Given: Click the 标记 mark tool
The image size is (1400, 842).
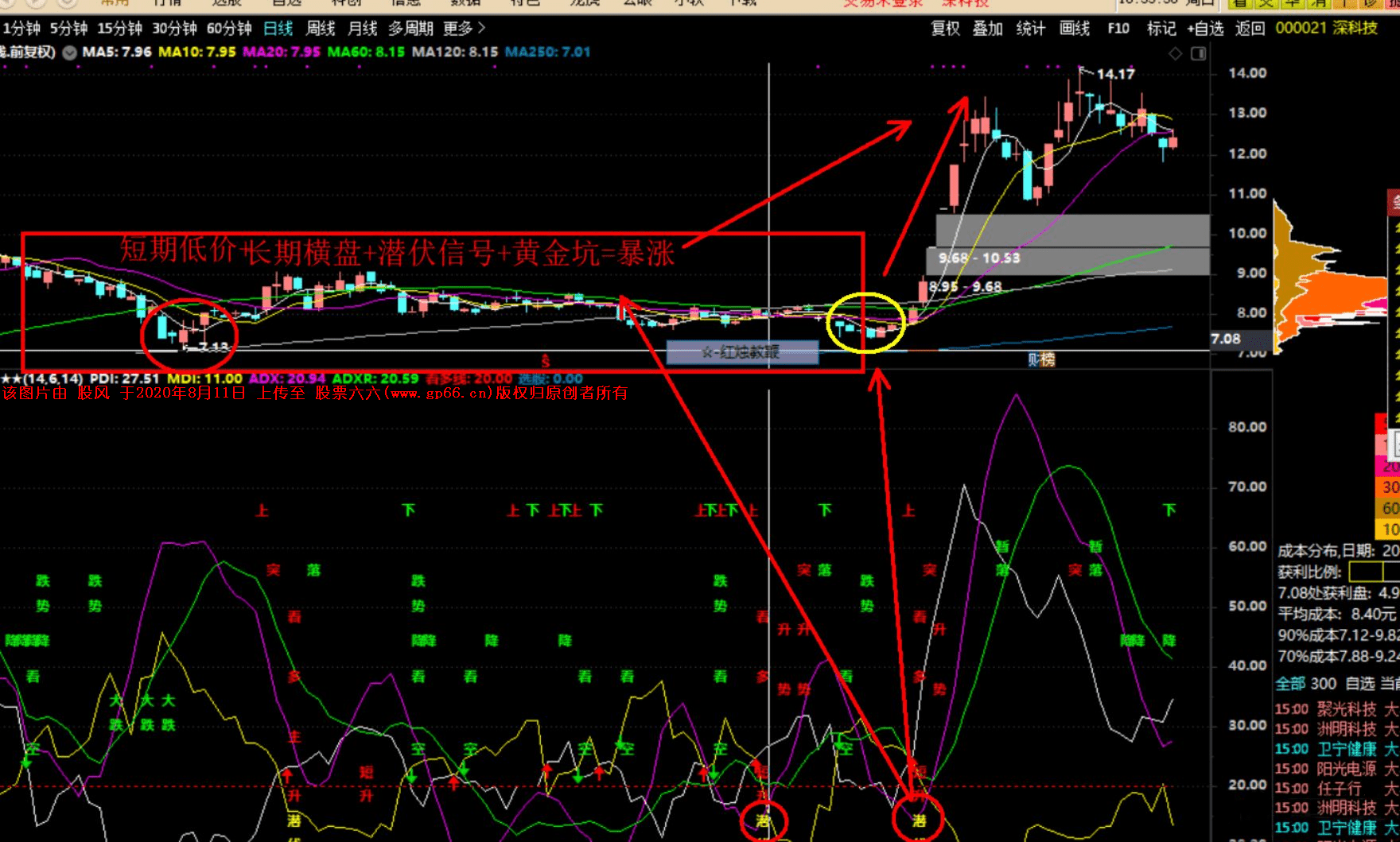Looking at the screenshot, I should pos(1161,29).
